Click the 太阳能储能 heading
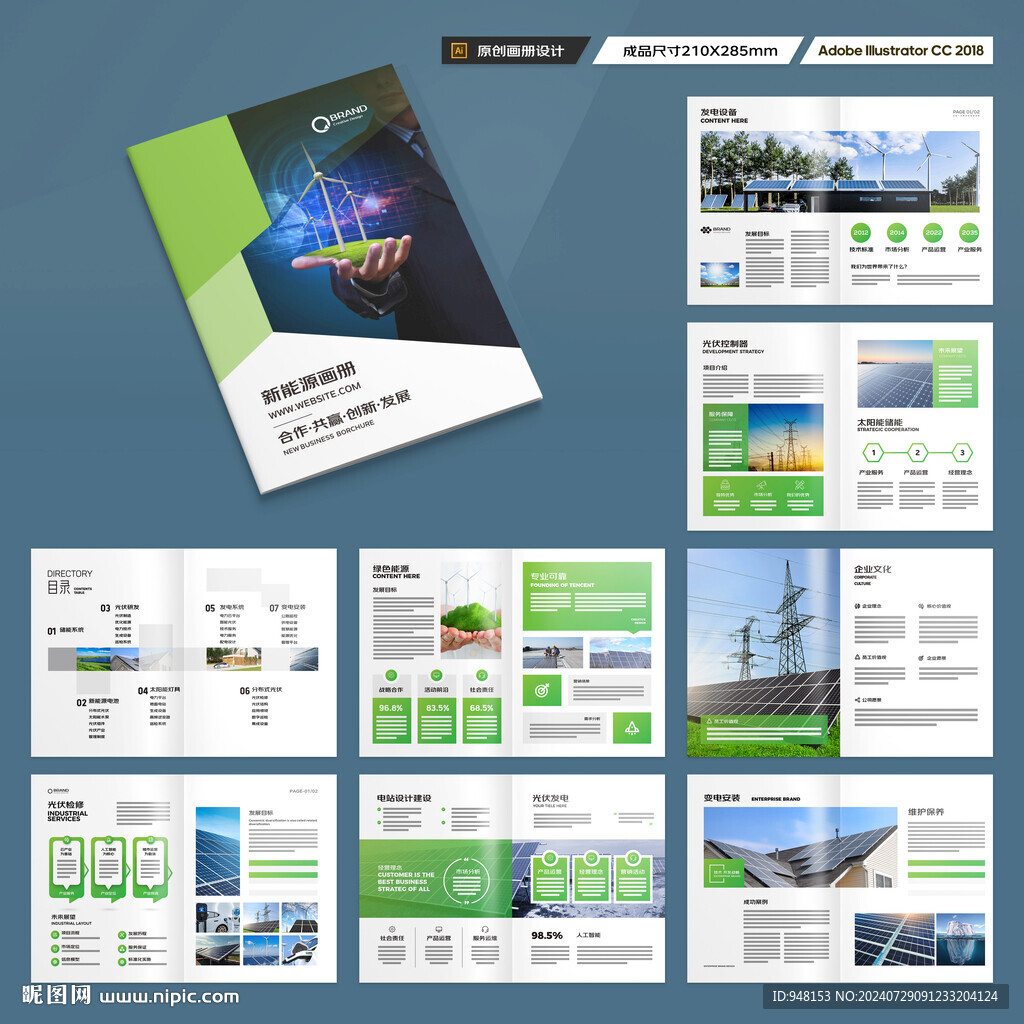Screen dimensions: 1024x1024 [x=880, y=422]
